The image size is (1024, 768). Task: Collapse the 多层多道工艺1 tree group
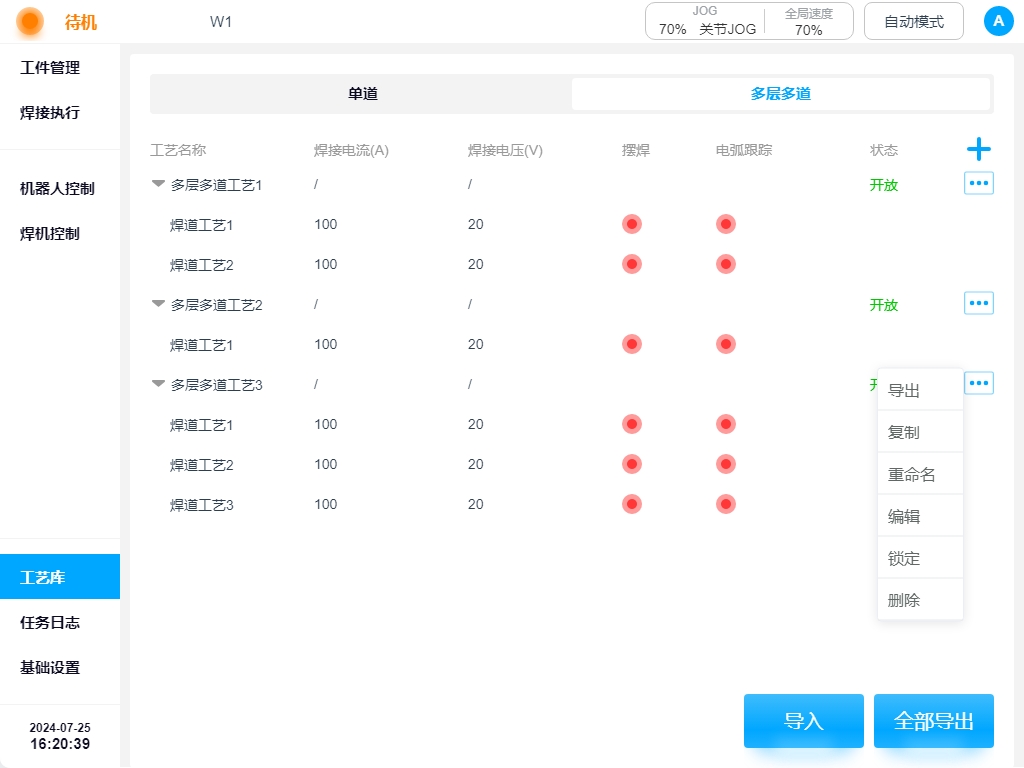158,184
